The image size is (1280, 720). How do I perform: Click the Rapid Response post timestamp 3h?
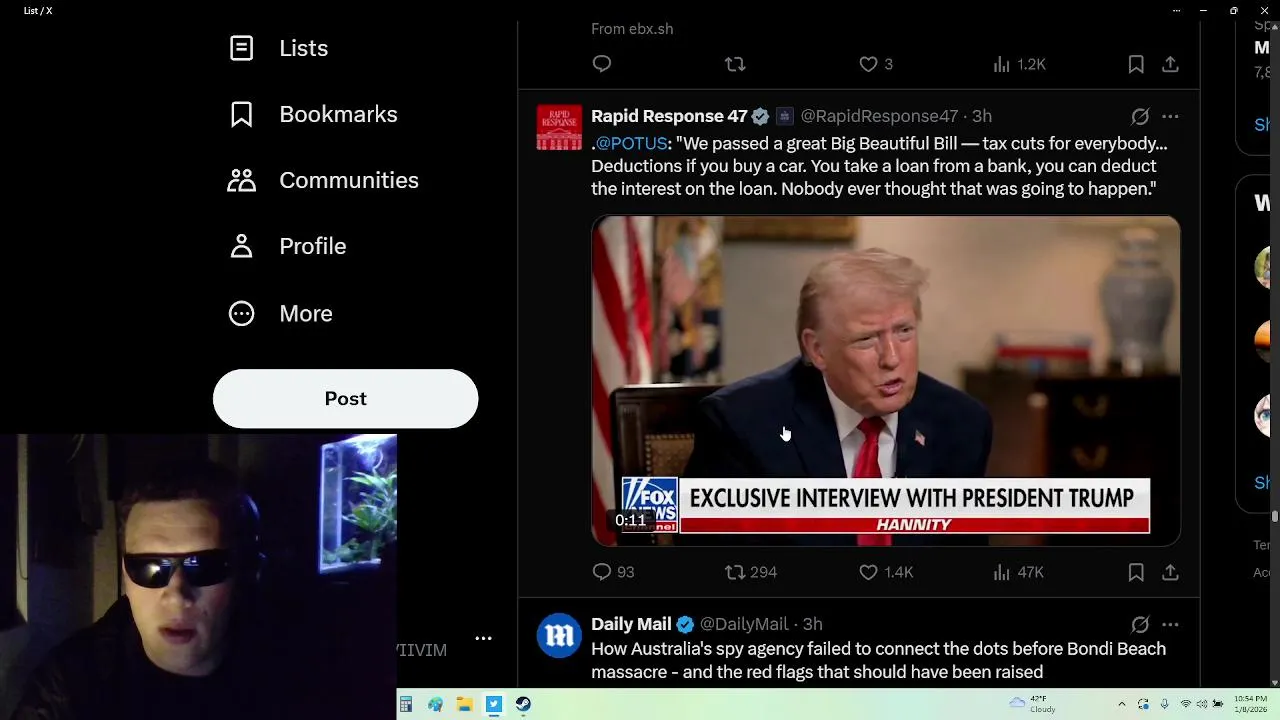(x=982, y=116)
